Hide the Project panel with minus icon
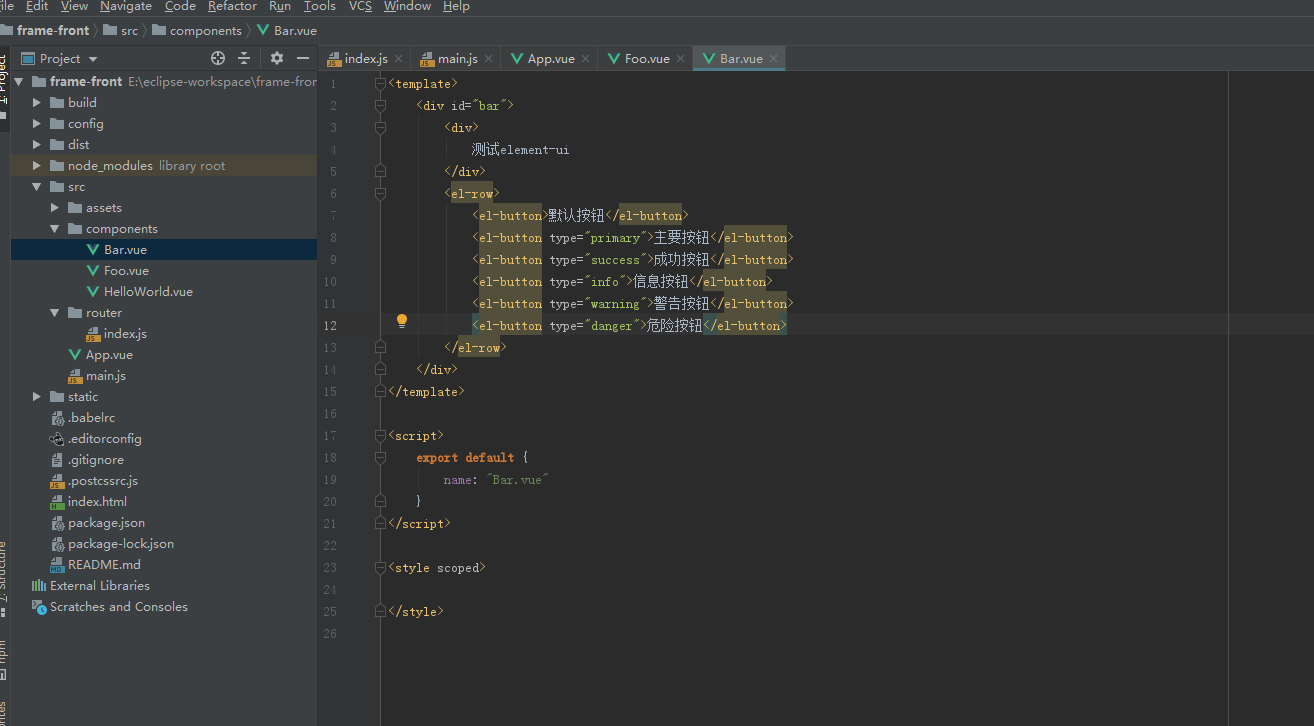Viewport: 1314px width, 726px height. [303, 59]
